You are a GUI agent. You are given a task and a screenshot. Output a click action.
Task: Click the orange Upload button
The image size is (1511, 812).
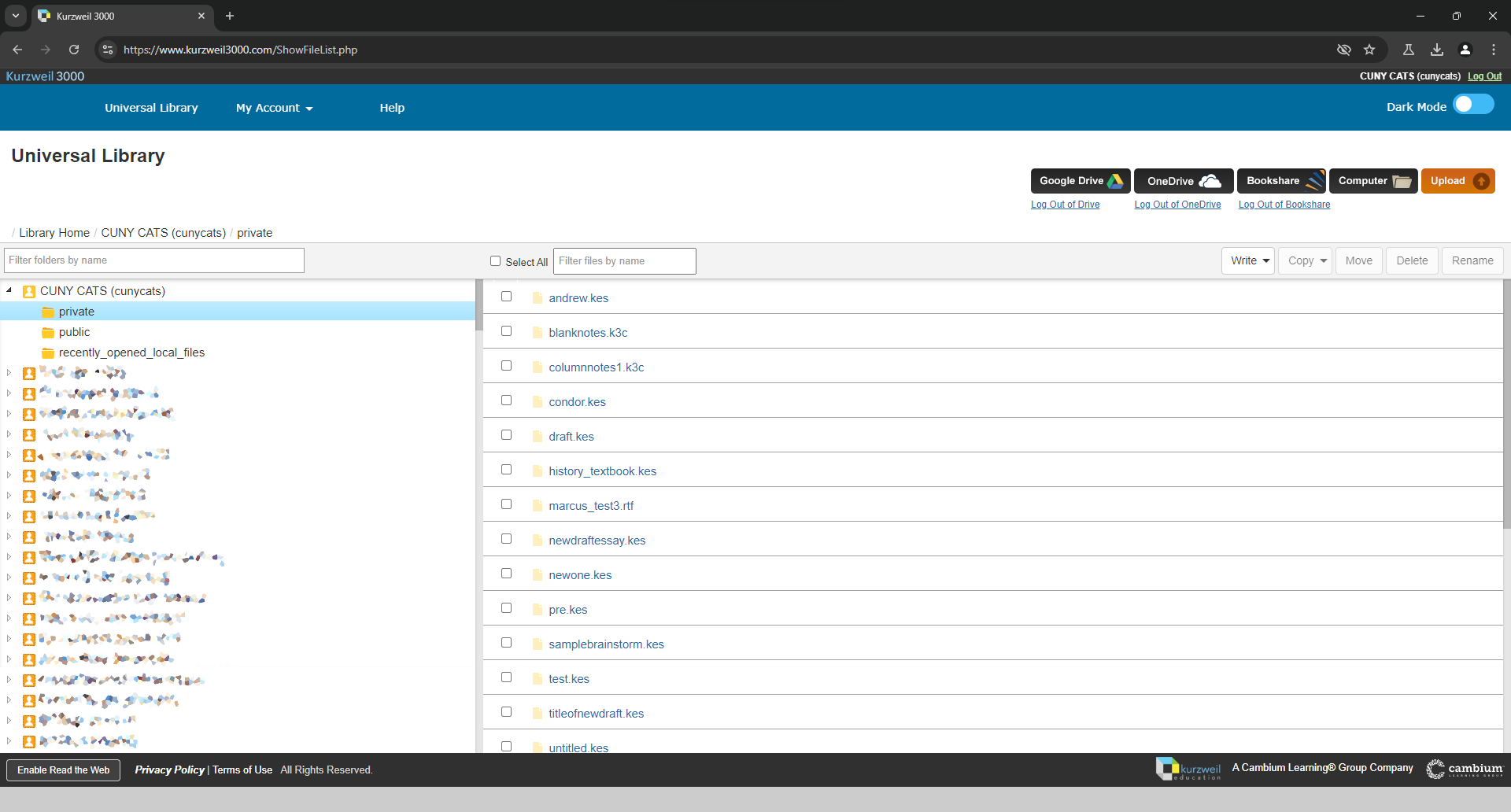(1457, 181)
